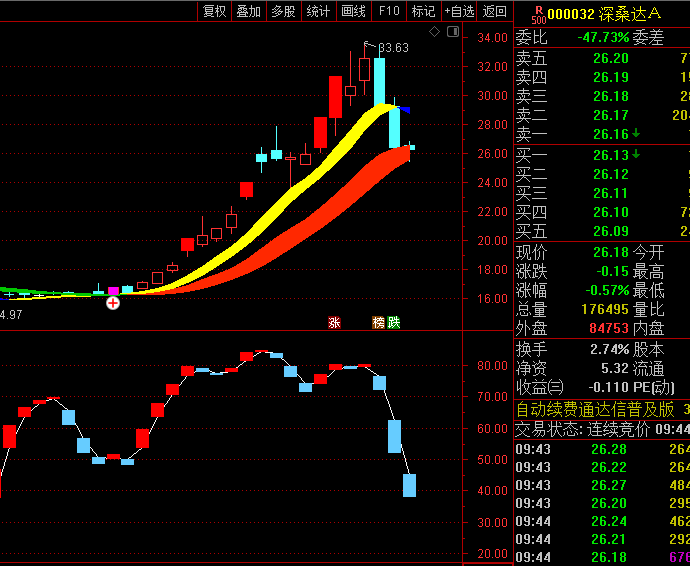Screen dimensions: 690x566
Task: Select 买二 price 26.12
Action: (611, 174)
